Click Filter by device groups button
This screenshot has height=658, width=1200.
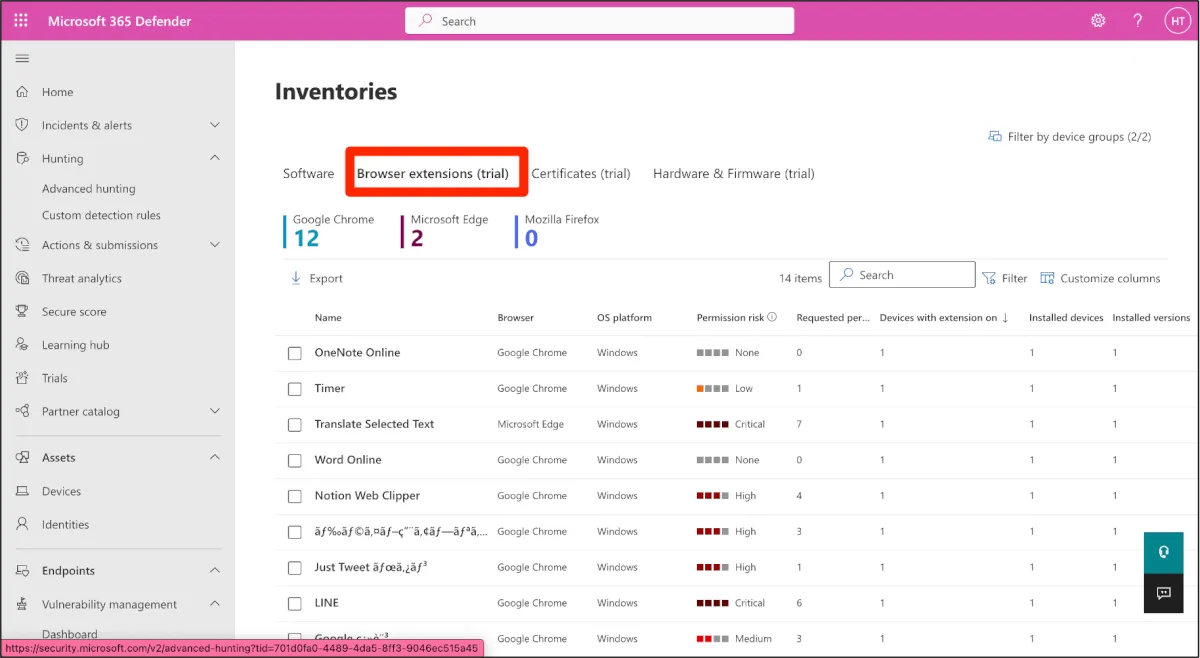click(1069, 137)
